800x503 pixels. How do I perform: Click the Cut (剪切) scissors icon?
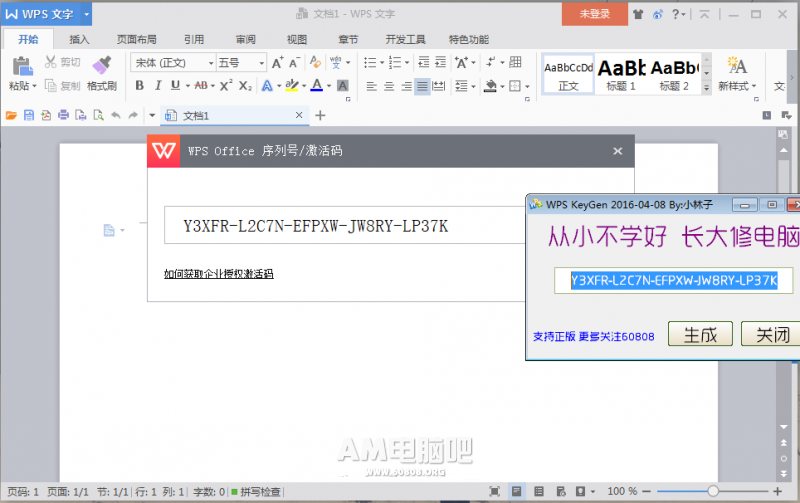click(51, 62)
